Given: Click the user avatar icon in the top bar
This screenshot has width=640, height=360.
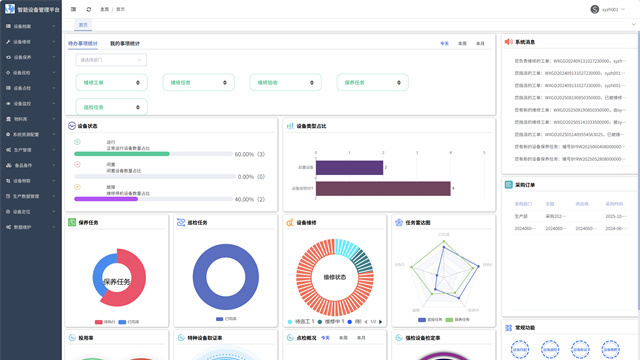Looking at the screenshot, I should [595, 9].
